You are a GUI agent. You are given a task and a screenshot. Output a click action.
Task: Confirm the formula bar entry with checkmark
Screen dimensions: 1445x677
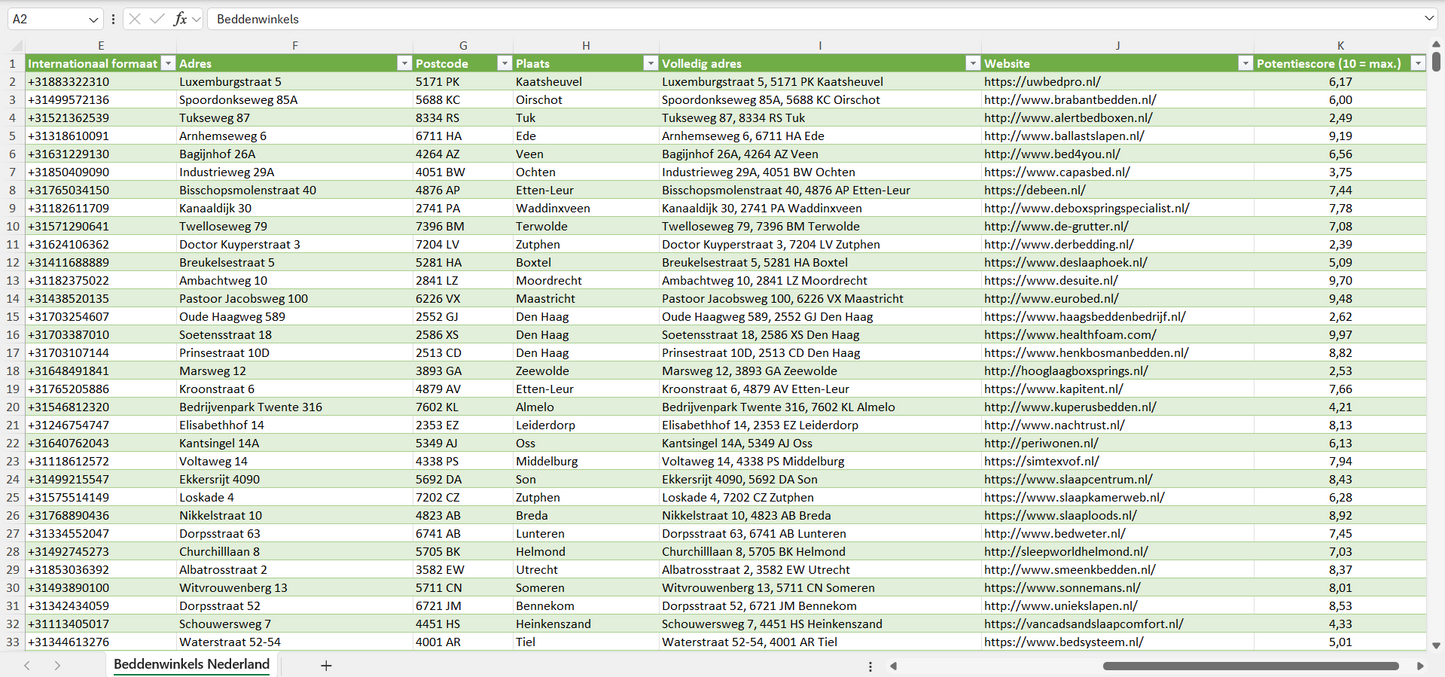click(x=157, y=19)
